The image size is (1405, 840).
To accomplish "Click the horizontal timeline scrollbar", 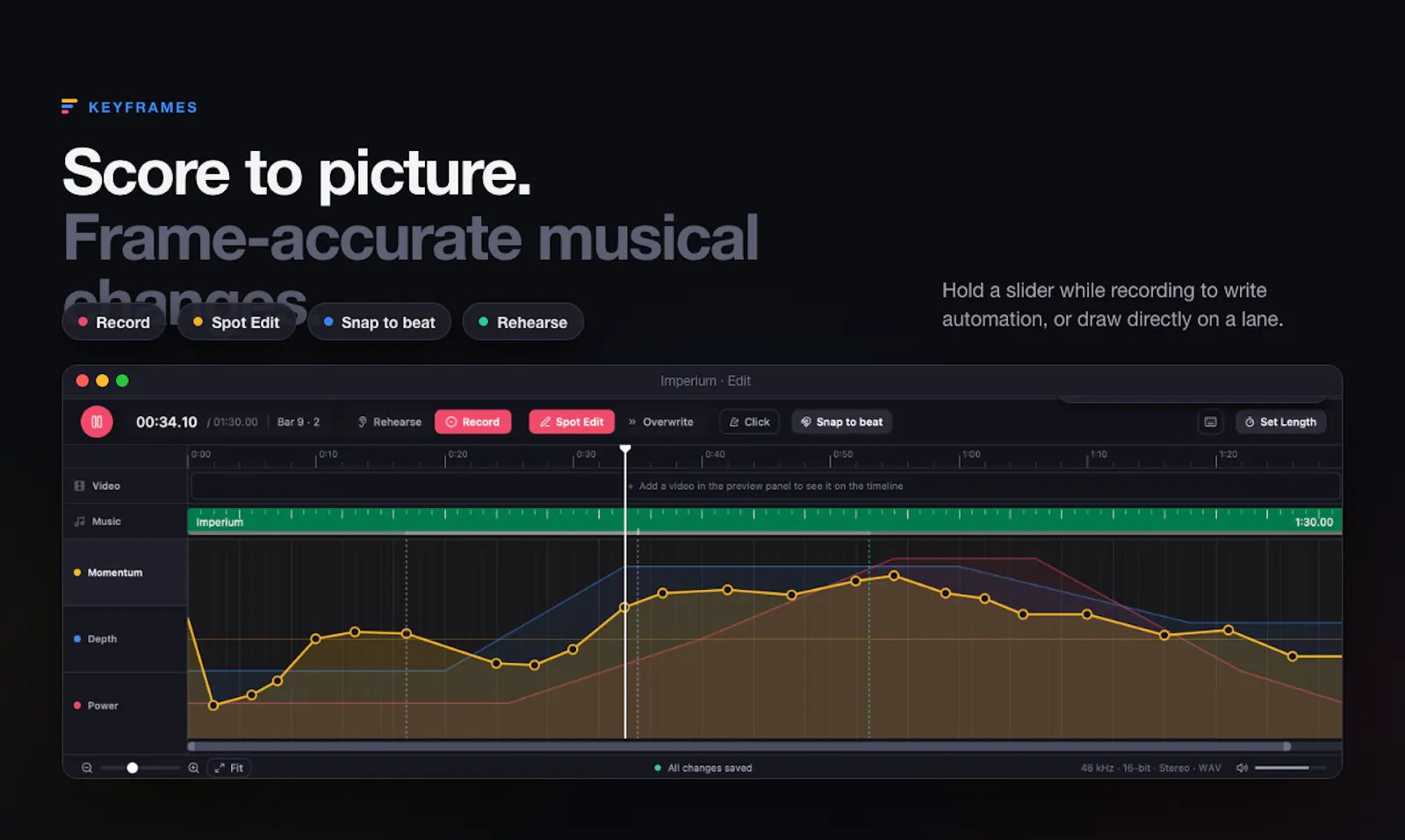I will coord(739,746).
